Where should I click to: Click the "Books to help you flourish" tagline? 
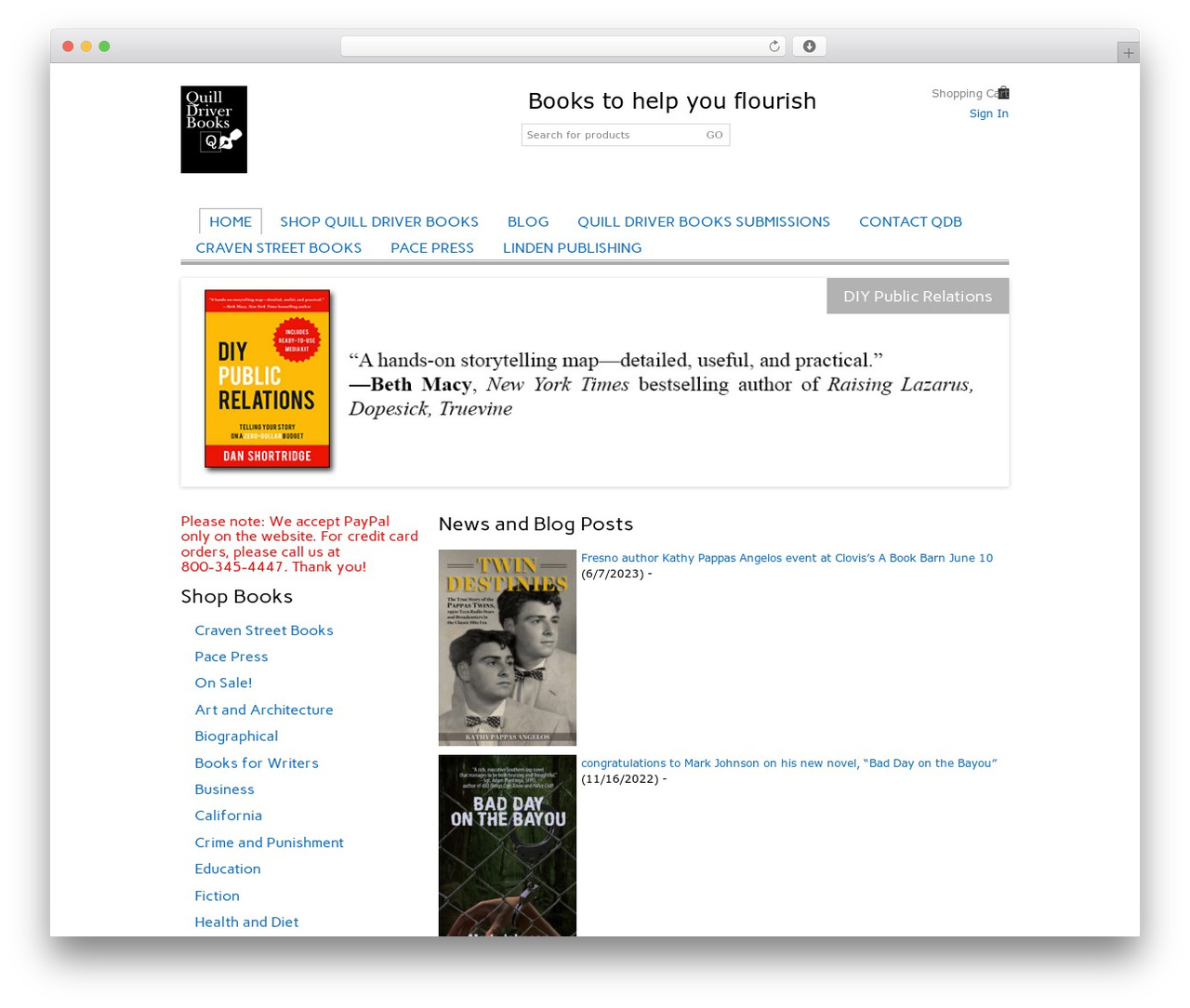click(672, 100)
